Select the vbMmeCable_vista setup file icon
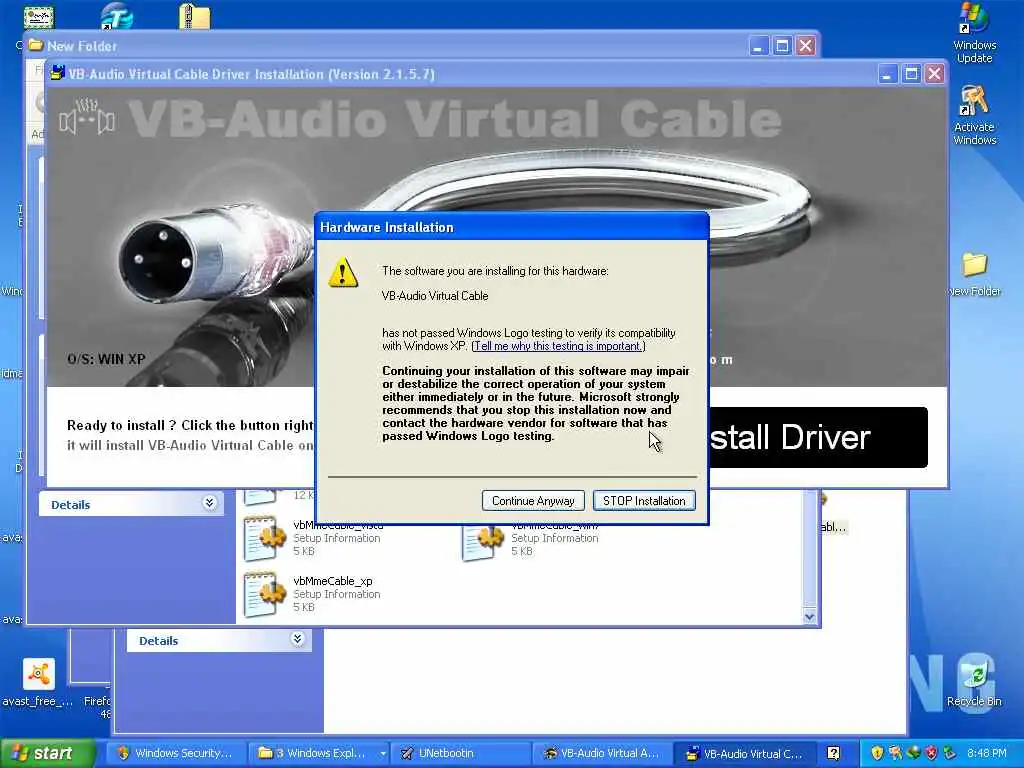Screen dimensions: 1024x768 [x=264, y=538]
